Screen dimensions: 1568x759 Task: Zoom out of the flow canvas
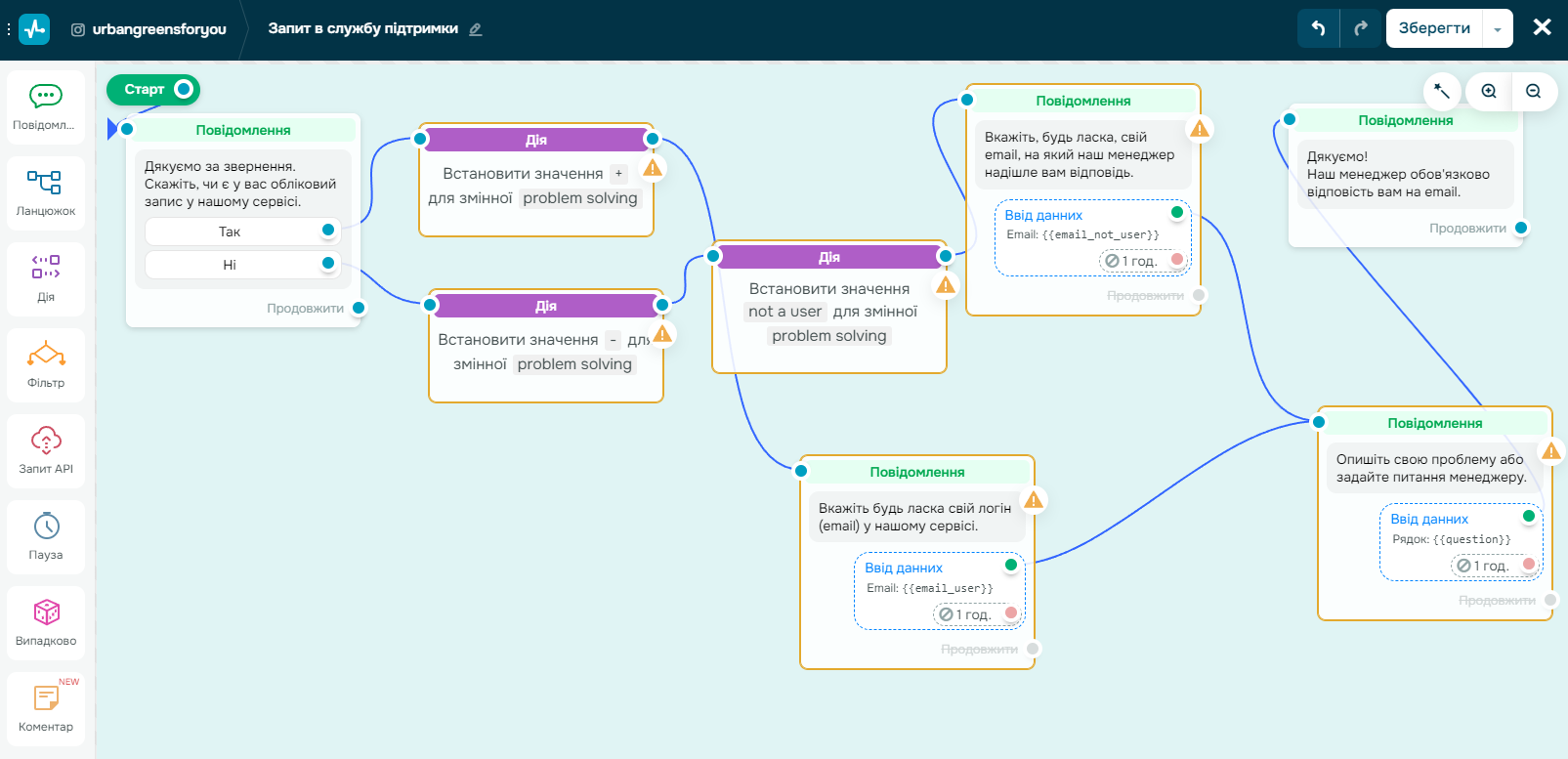1533,91
